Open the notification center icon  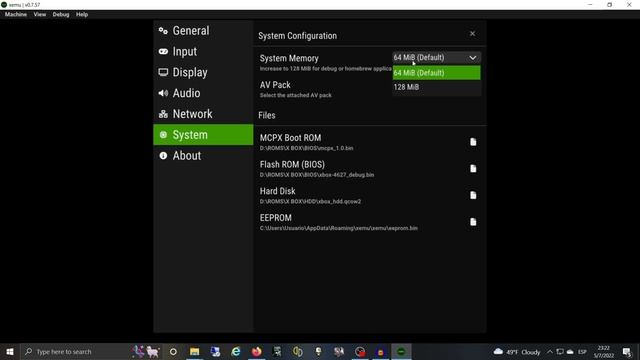click(x=627, y=352)
